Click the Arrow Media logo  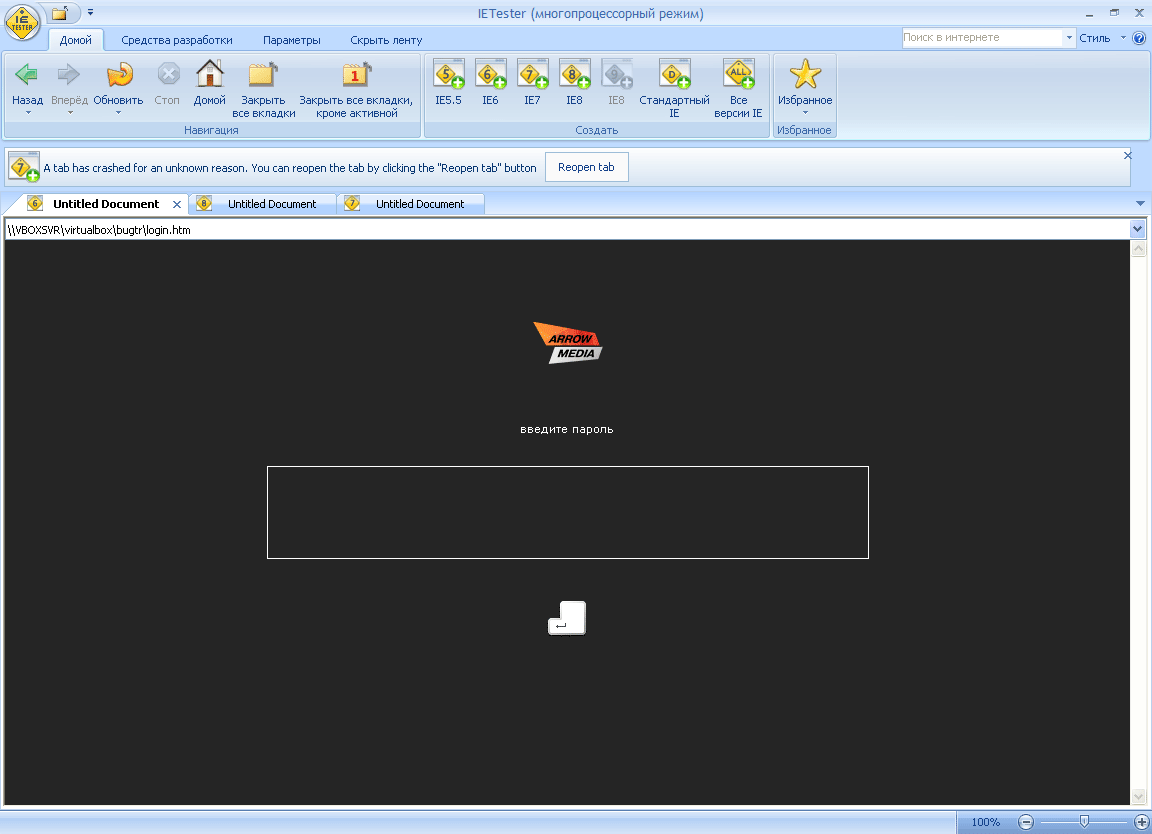[568, 342]
